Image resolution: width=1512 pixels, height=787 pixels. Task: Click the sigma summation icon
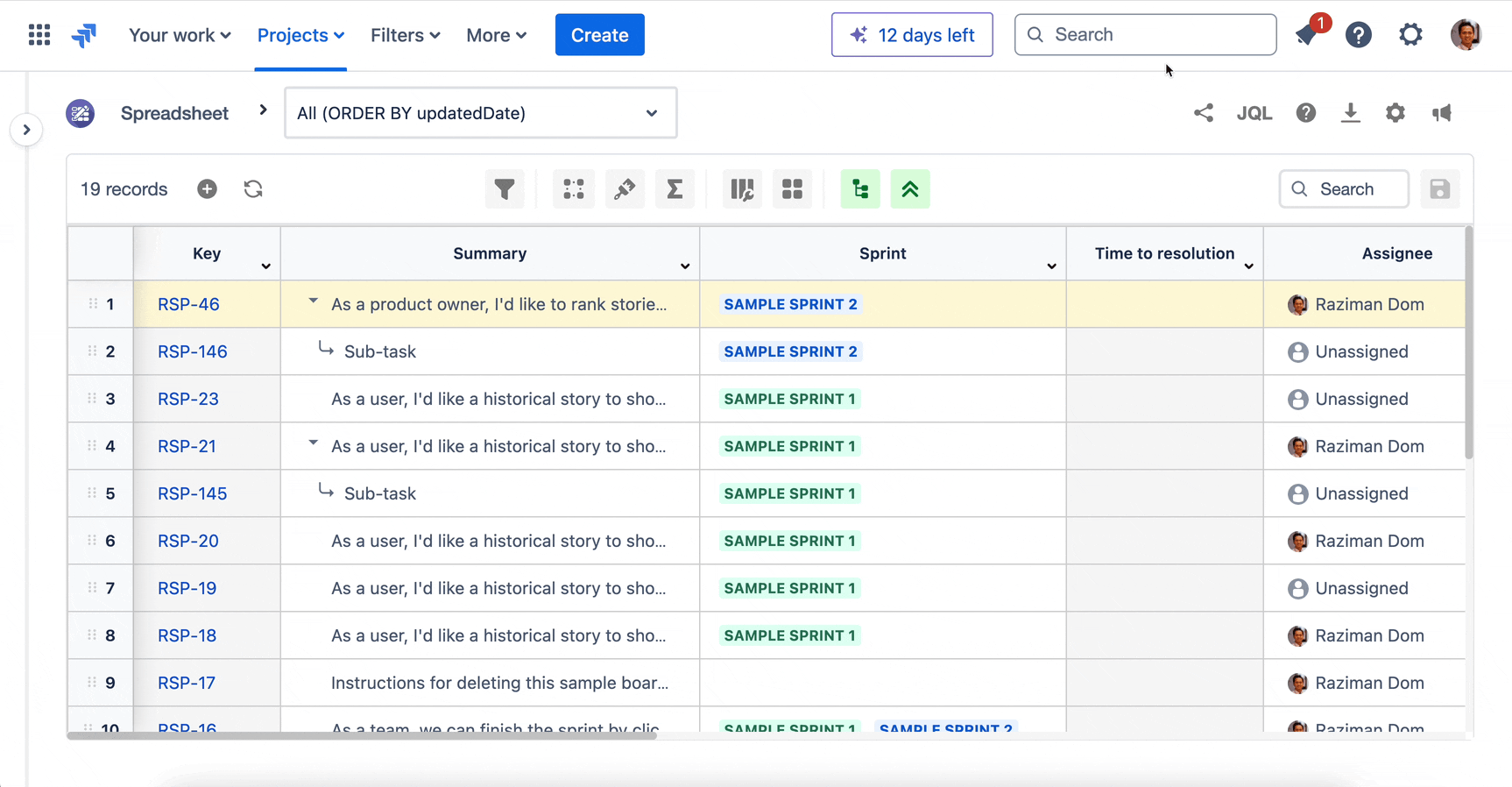(675, 189)
